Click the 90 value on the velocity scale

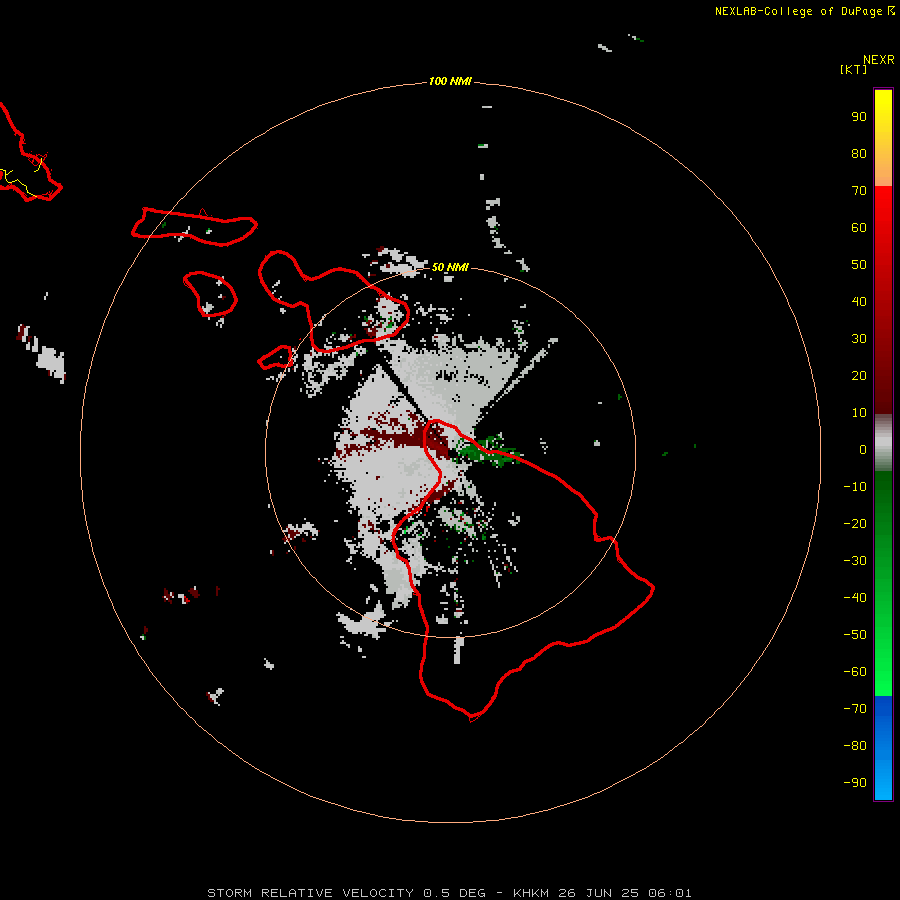coord(859,117)
